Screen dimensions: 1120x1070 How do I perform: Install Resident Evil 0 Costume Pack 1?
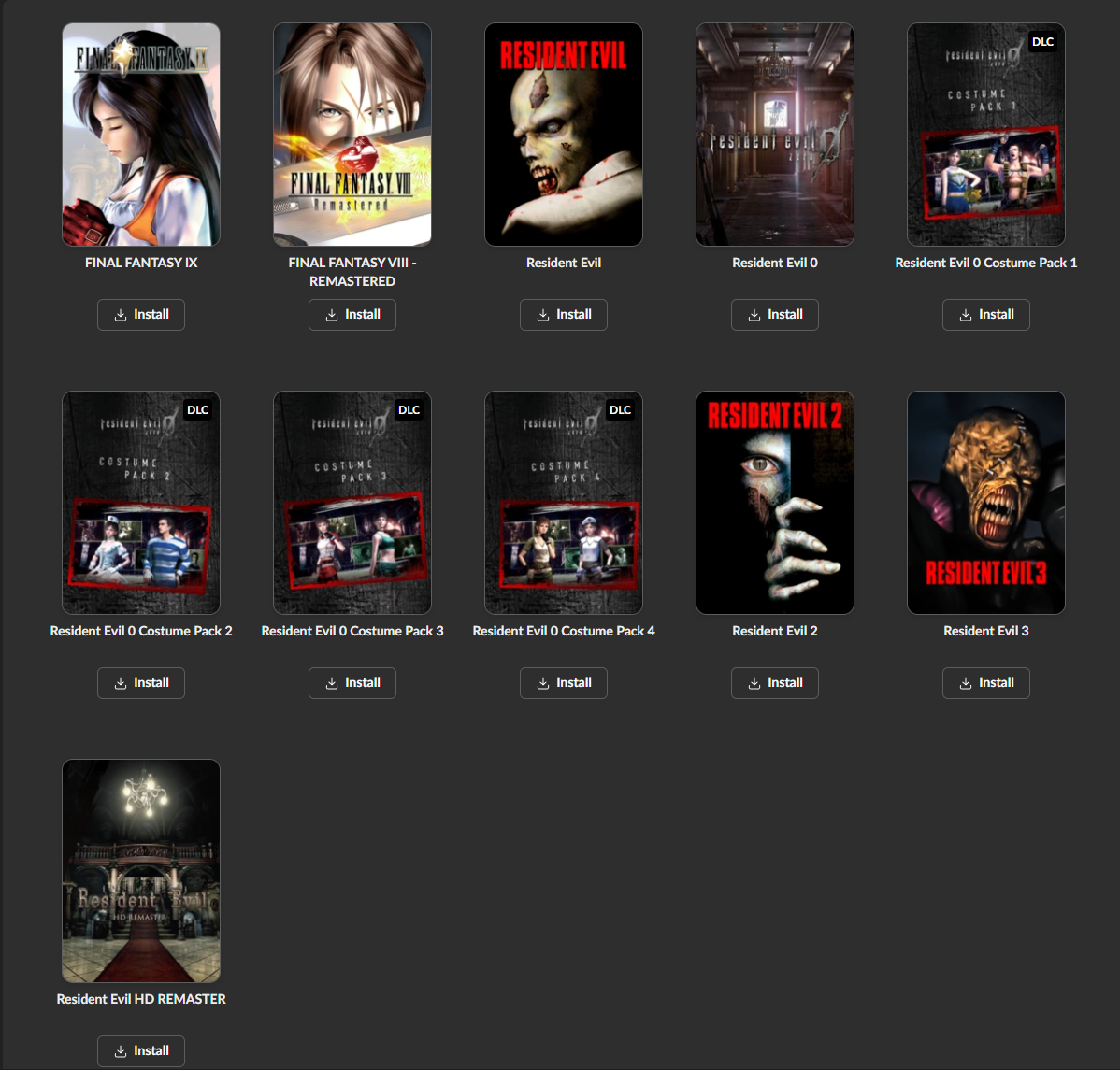[986, 314]
